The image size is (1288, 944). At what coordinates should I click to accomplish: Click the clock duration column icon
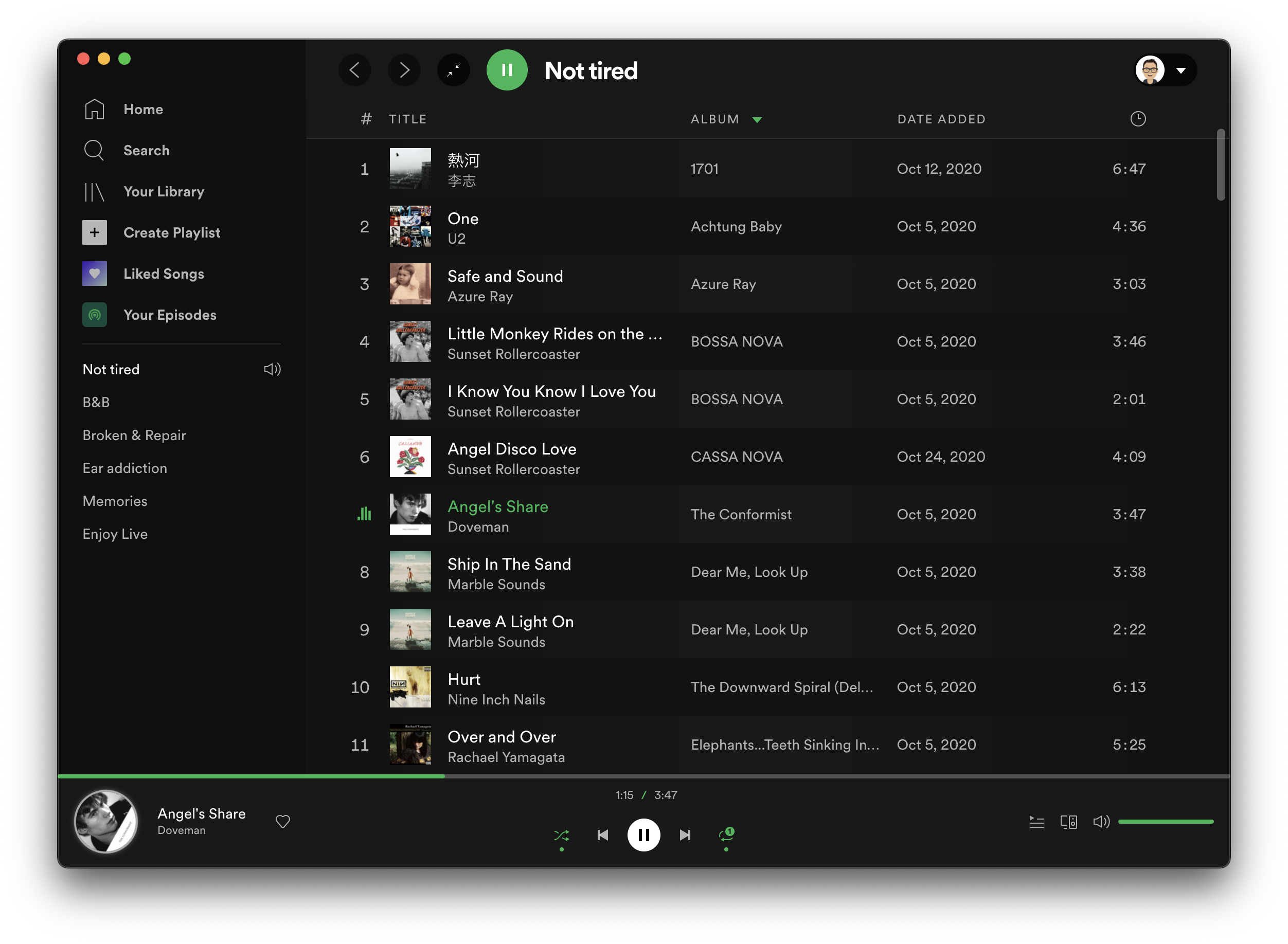1138,119
